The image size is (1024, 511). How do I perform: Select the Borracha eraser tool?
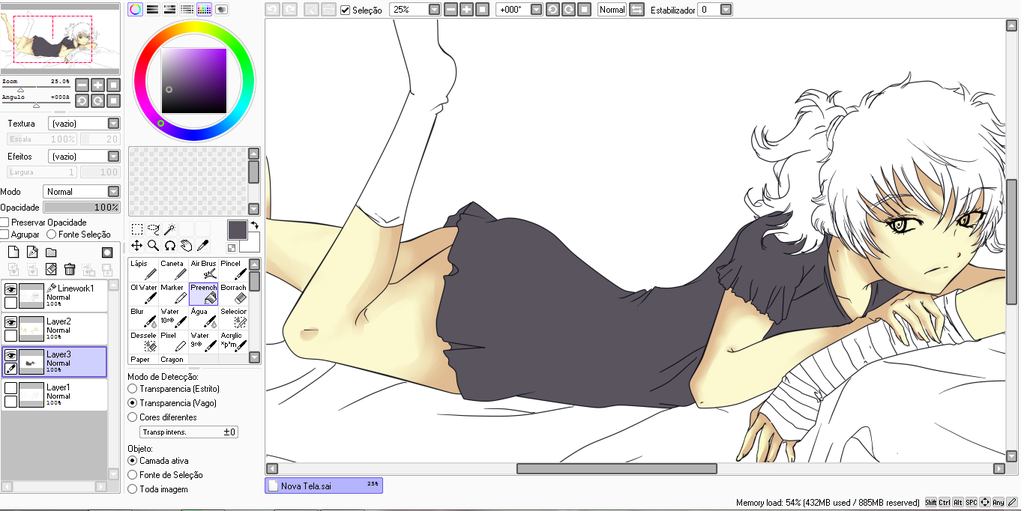click(233, 294)
